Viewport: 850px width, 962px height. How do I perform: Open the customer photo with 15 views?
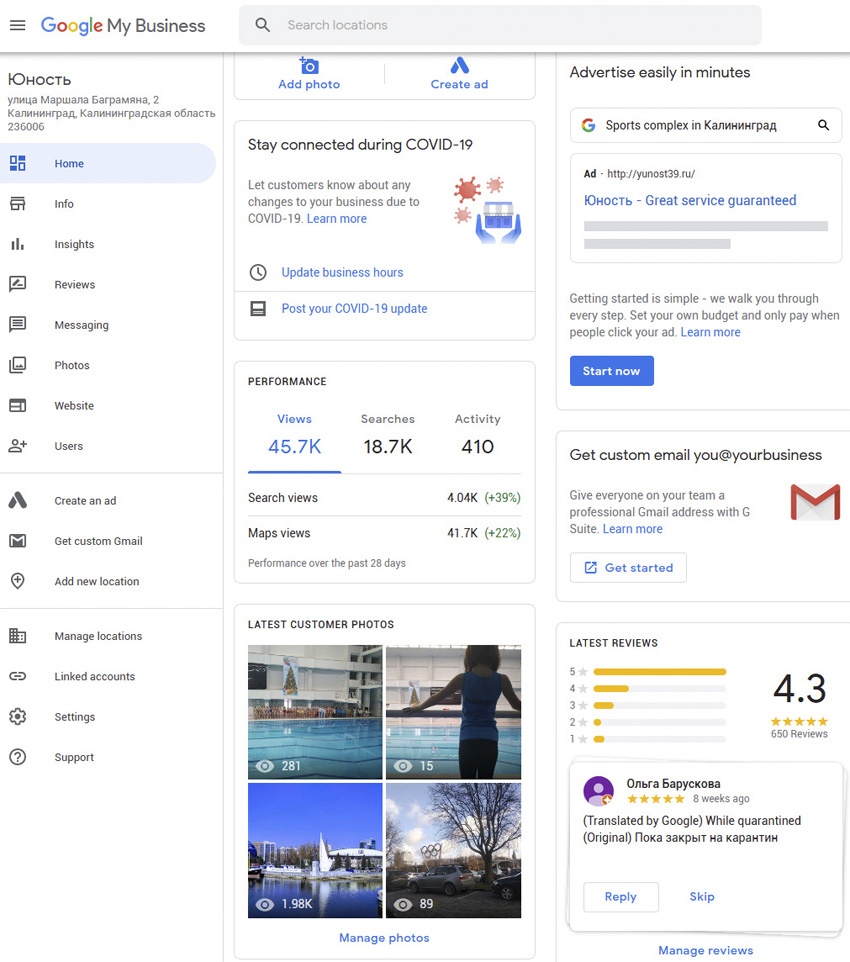[x=454, y=712]
